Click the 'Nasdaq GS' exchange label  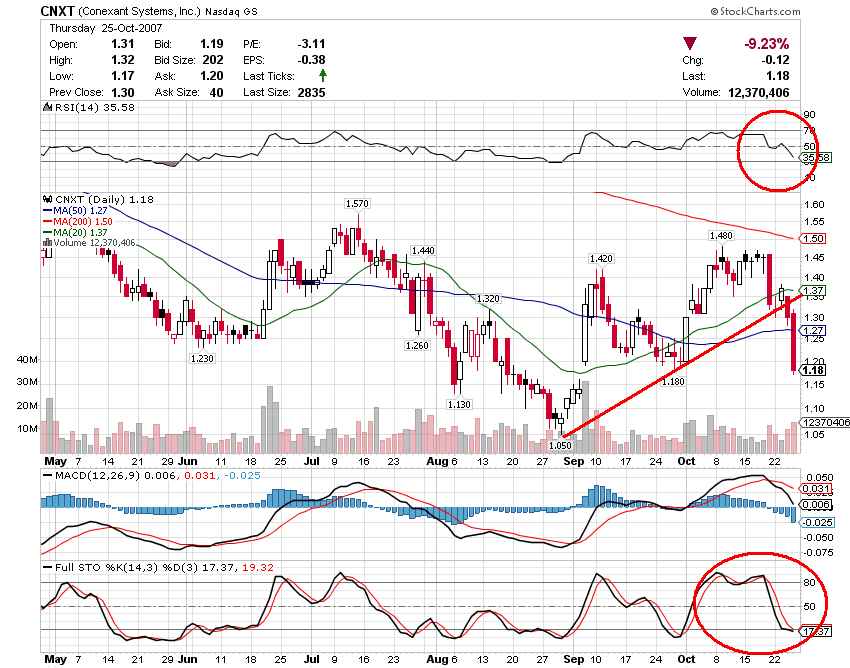tap(231, 11)
